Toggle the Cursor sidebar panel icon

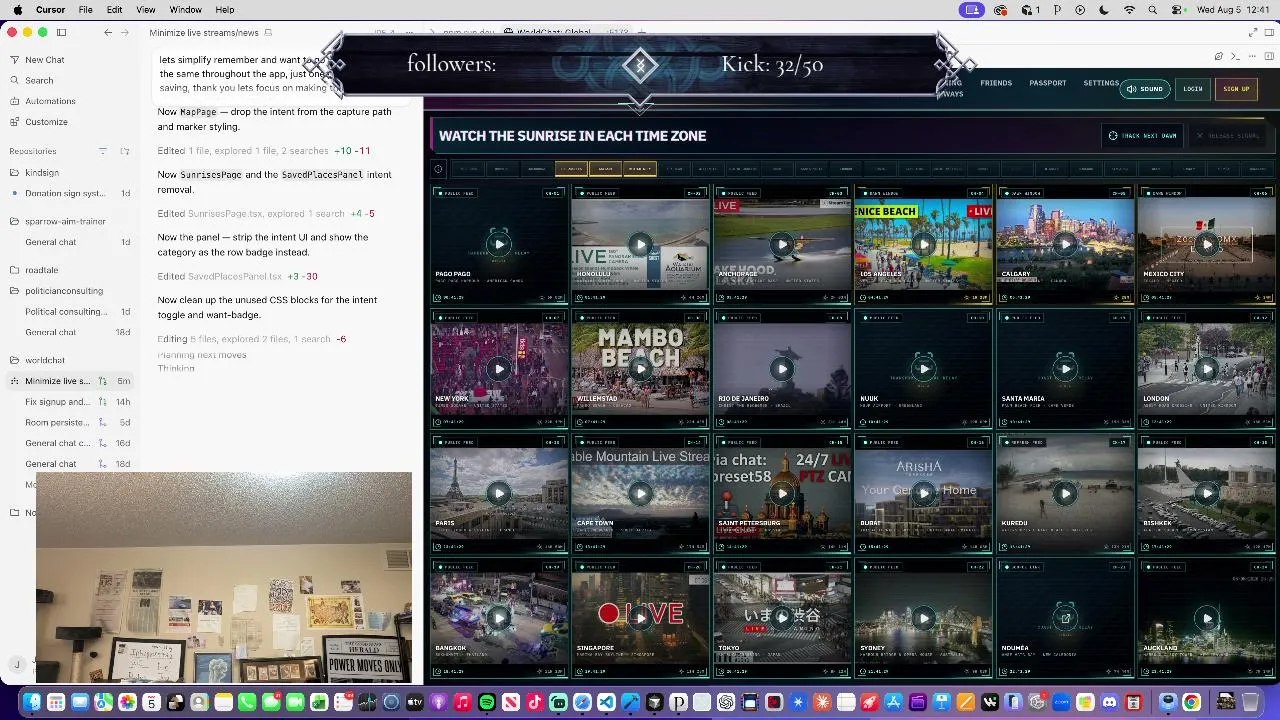[61, 32]
